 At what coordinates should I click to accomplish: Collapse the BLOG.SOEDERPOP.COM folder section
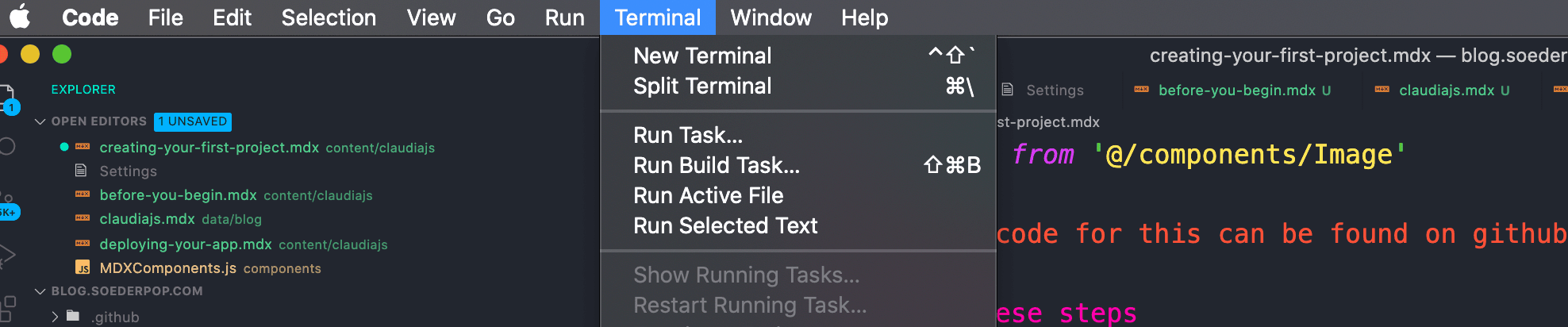[x=40, y=291]
